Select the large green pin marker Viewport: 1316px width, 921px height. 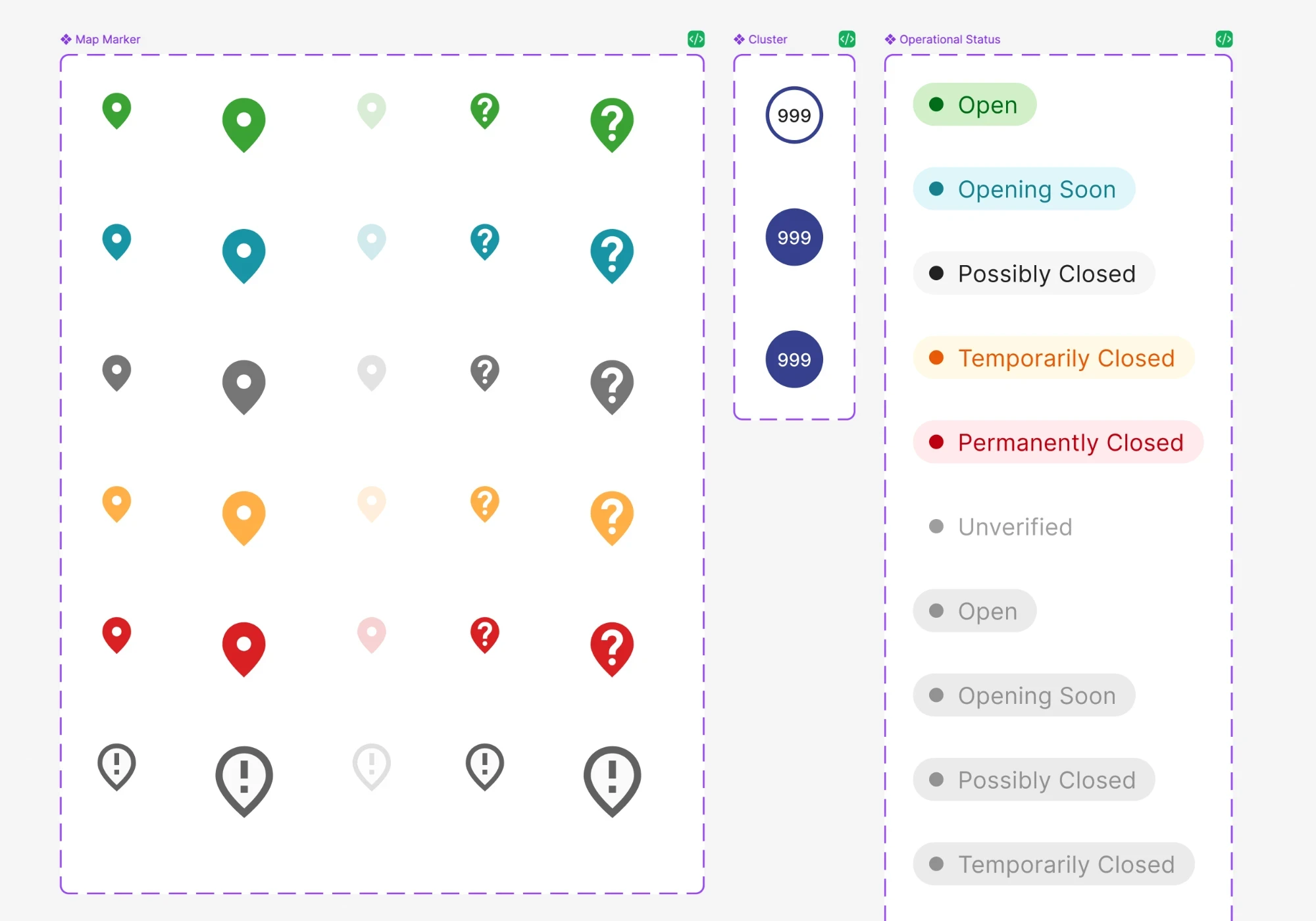244,125
